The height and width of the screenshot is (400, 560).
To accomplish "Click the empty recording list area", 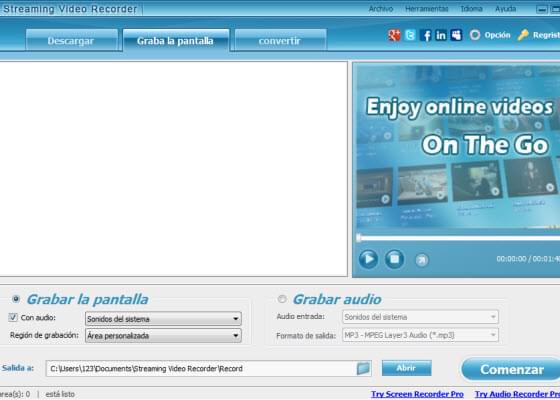I will 173,169.
